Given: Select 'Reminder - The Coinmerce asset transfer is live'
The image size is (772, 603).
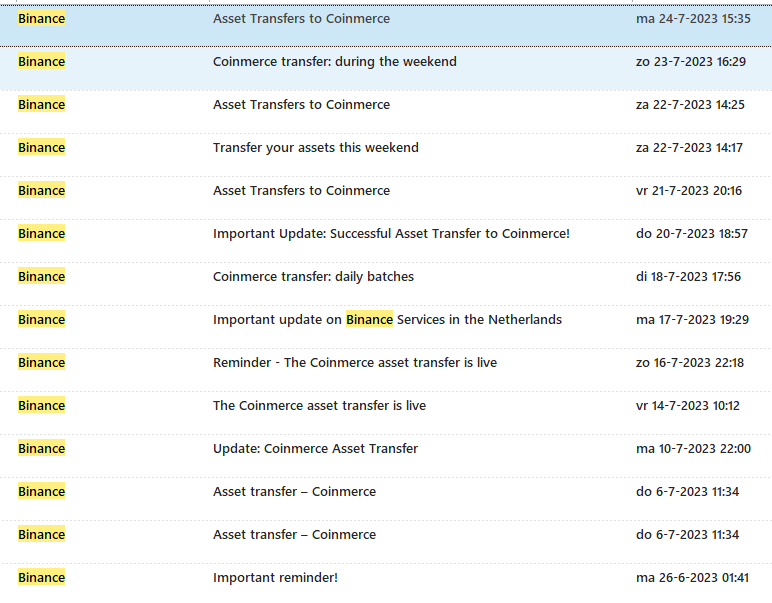Looking at the screenshot, I should click(x=355, y=362).
